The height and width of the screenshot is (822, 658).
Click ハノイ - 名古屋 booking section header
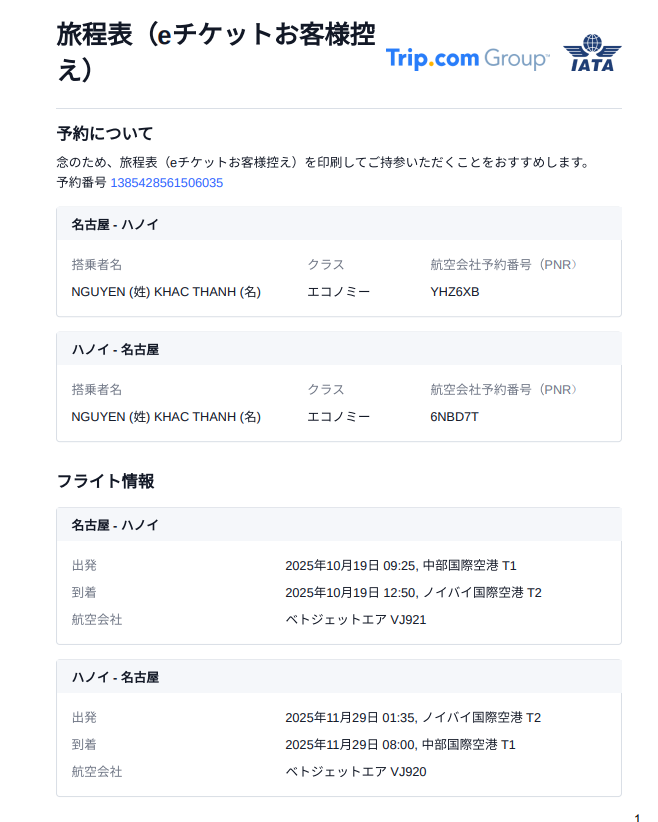pyautogui.click(x=115, y=350)
